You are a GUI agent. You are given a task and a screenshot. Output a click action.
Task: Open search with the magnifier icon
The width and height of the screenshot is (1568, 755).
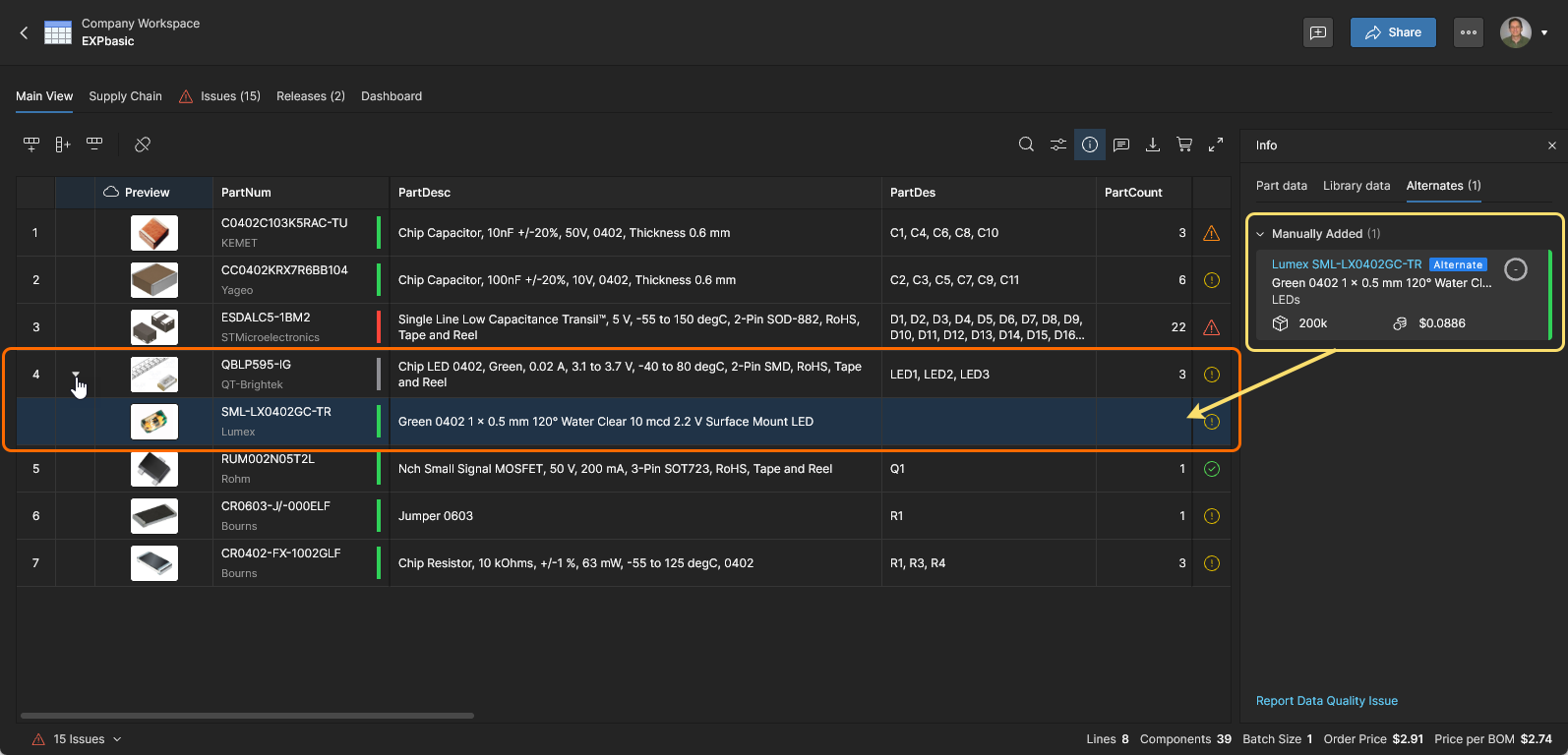point(1026,145)
